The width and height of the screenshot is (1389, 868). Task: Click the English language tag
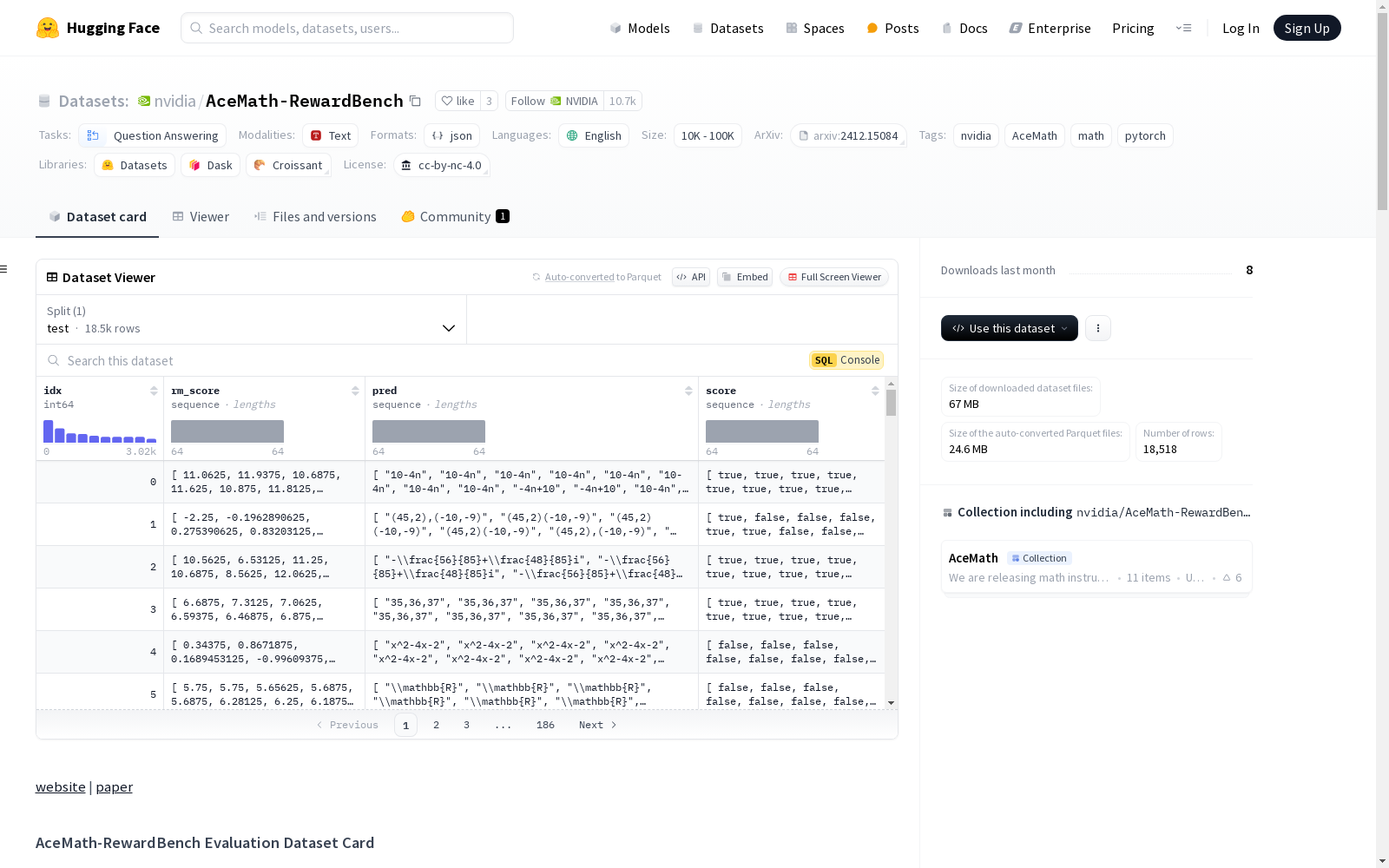click(x=594, y=135)
